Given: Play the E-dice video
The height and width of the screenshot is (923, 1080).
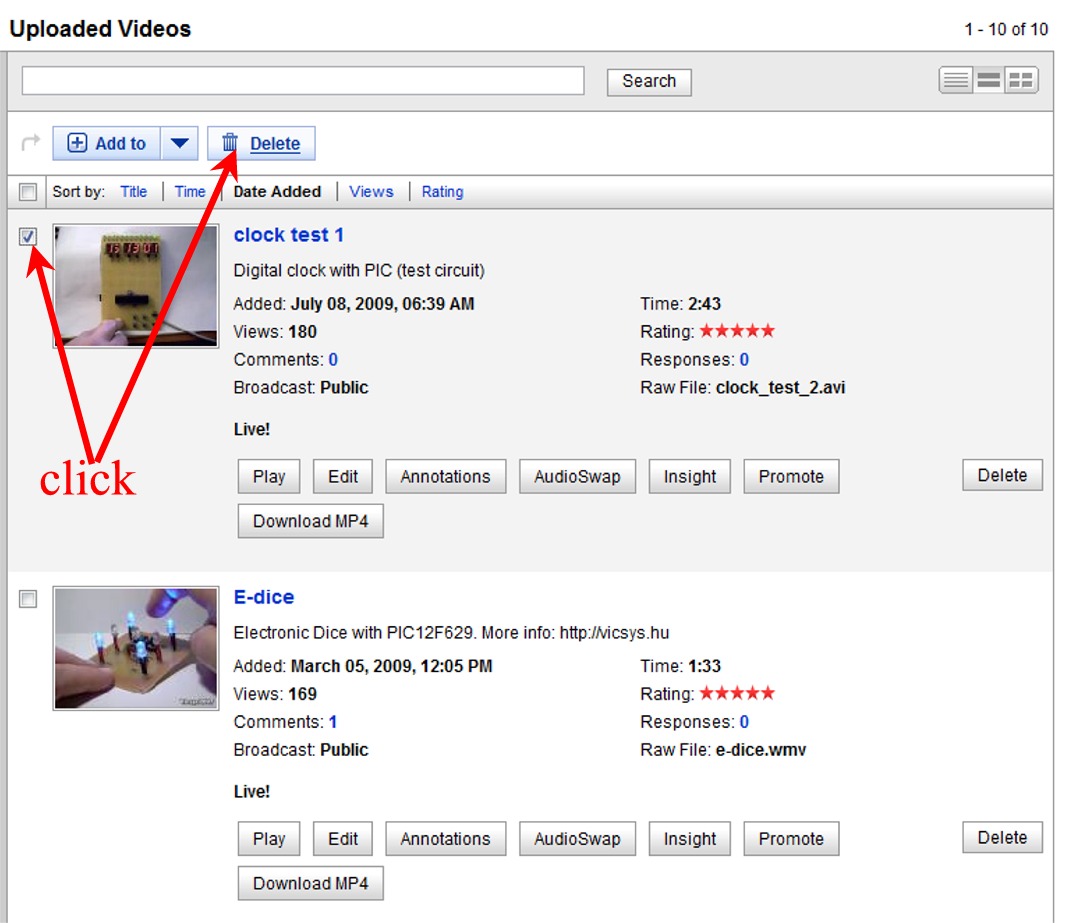Looking at the screenshot, I should 269,839.
